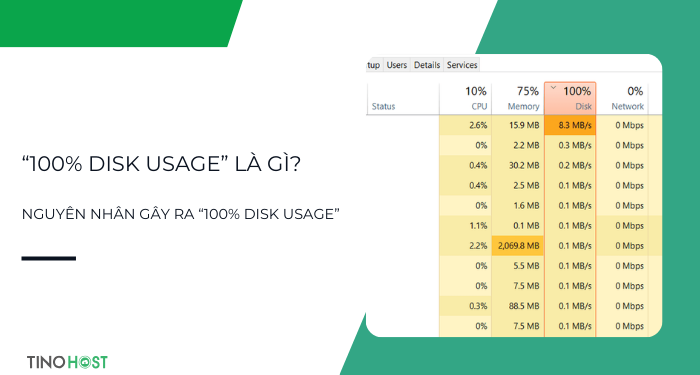
Task: Click 0 Mbps in the 8.3 MB/s row
Action: click(x=629, y=125)
